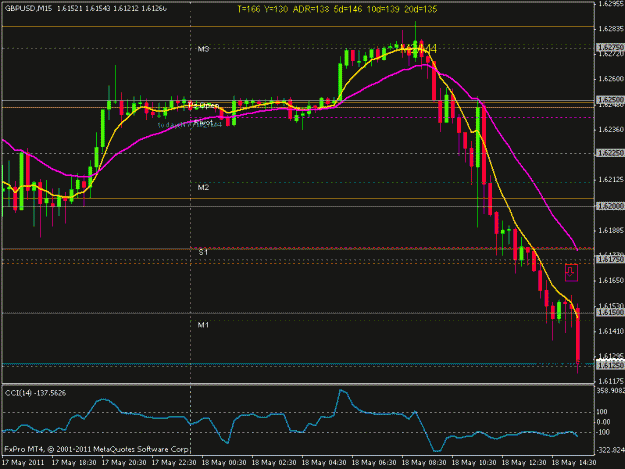
Task: Click the 1.62360 price axis label
Action: tap(610, 130)
